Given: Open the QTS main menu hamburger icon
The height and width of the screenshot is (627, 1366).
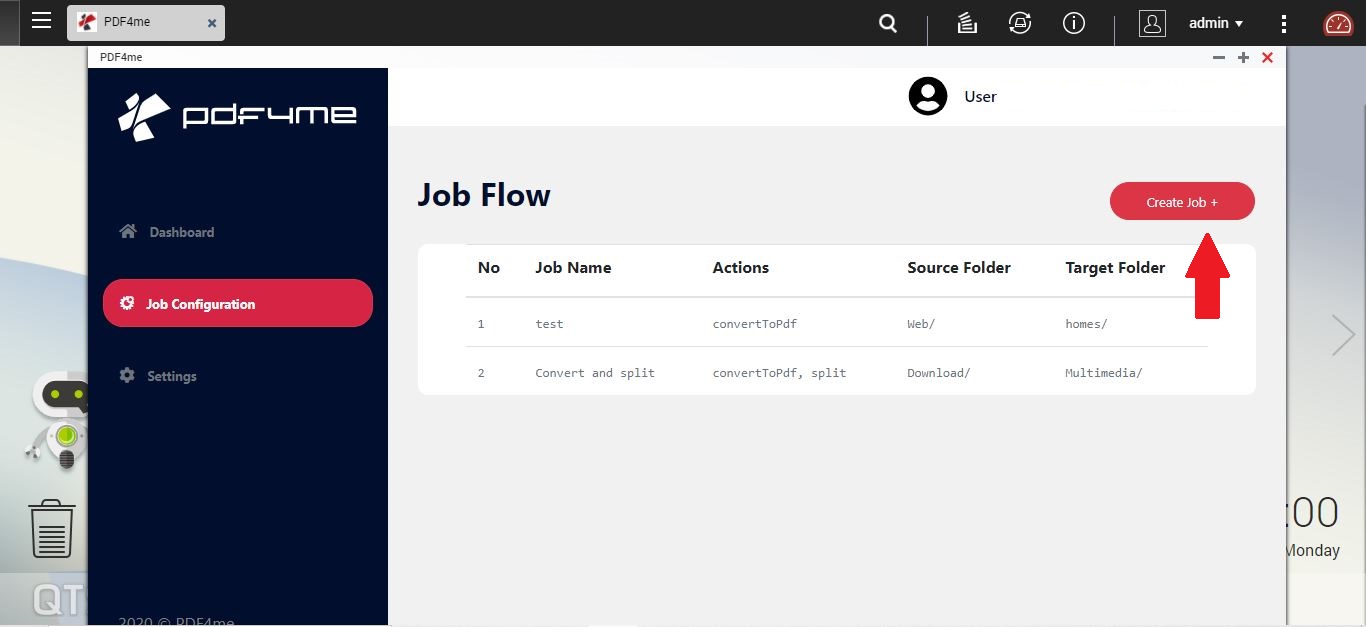Looking at the screenshot, I should [41, 20].
